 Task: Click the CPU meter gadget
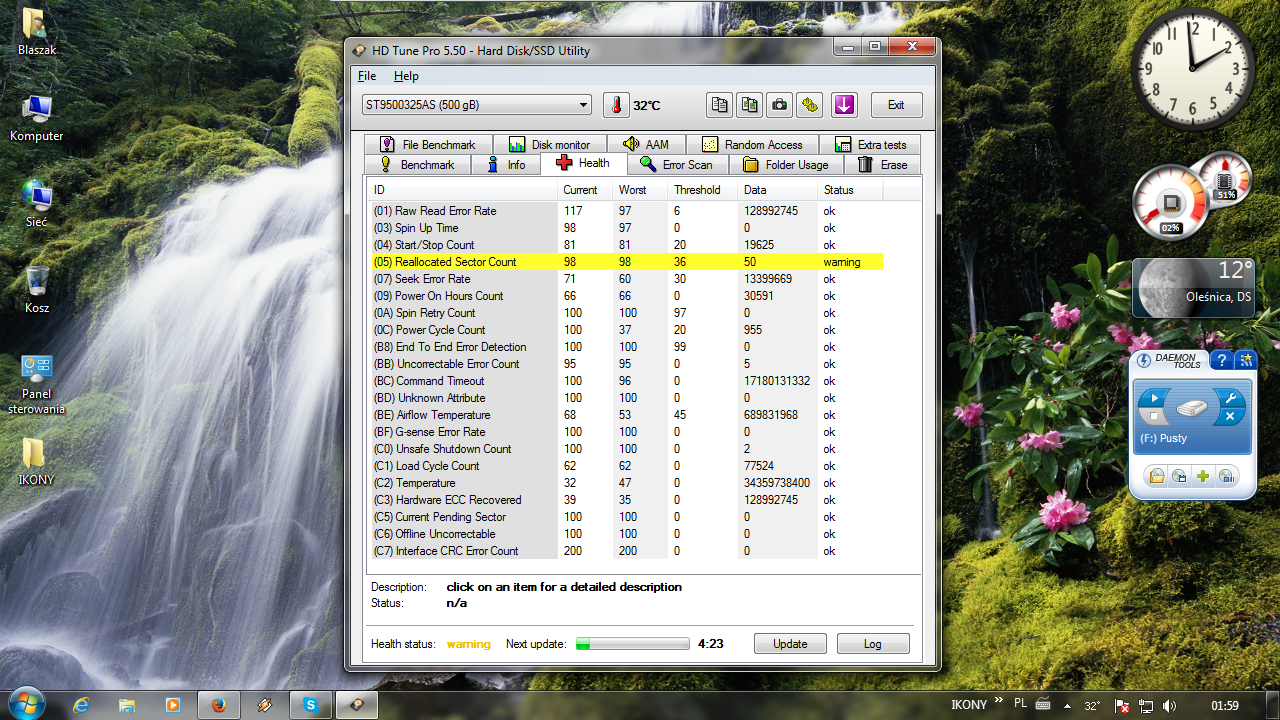point(1193,198)
